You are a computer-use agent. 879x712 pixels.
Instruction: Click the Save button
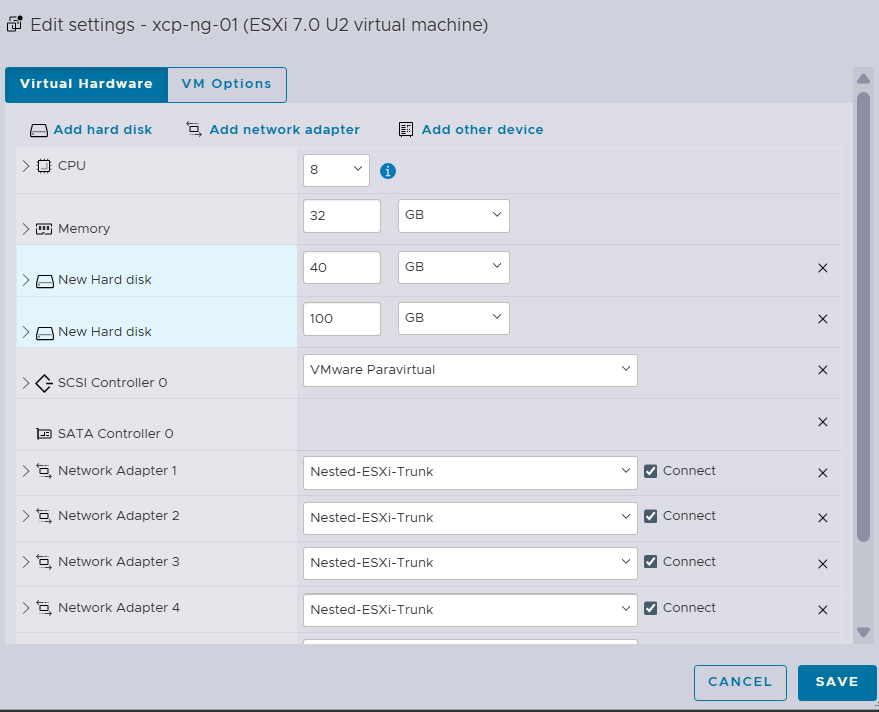click(836, 682)
